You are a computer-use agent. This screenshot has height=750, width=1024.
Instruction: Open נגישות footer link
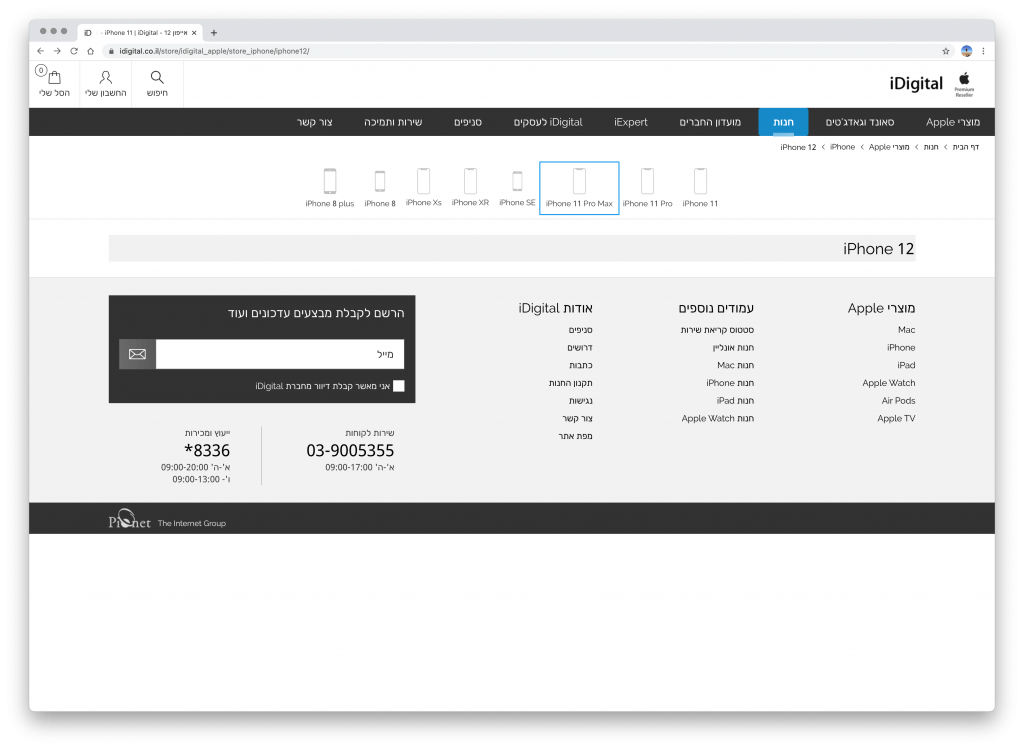click(x=581, y=400)
